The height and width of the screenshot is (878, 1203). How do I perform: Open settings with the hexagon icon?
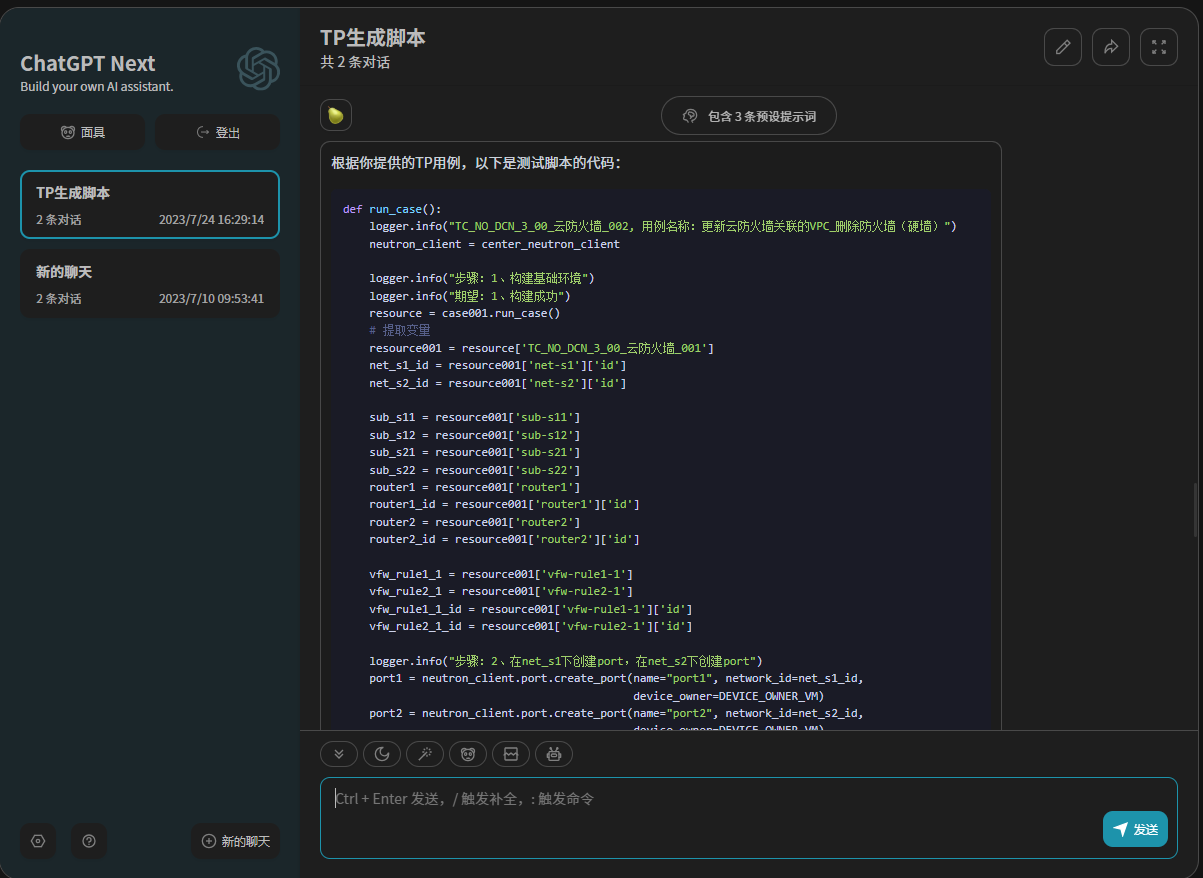click(38, 841)
